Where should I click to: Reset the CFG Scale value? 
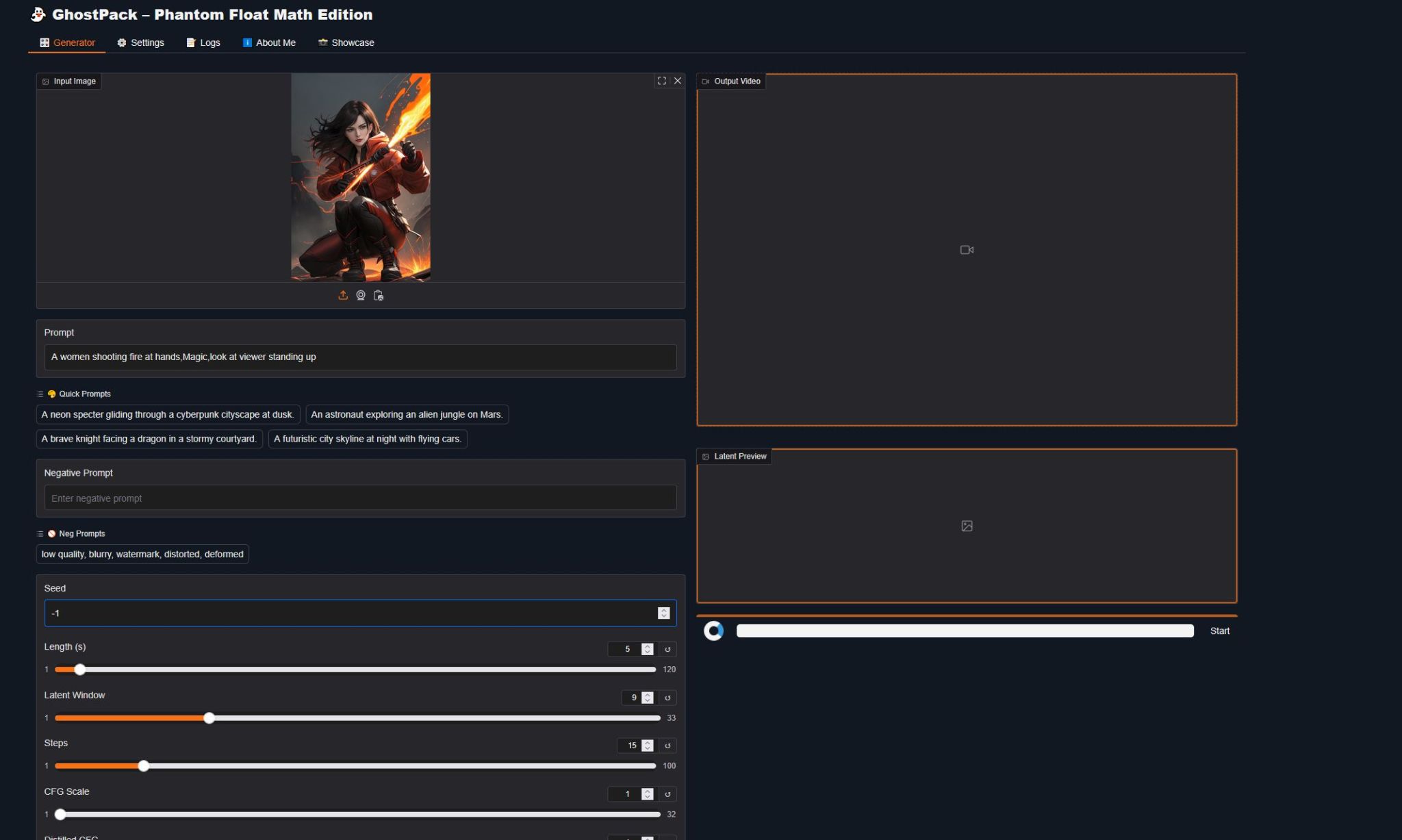pyautogui.click(x=667, y=794)
